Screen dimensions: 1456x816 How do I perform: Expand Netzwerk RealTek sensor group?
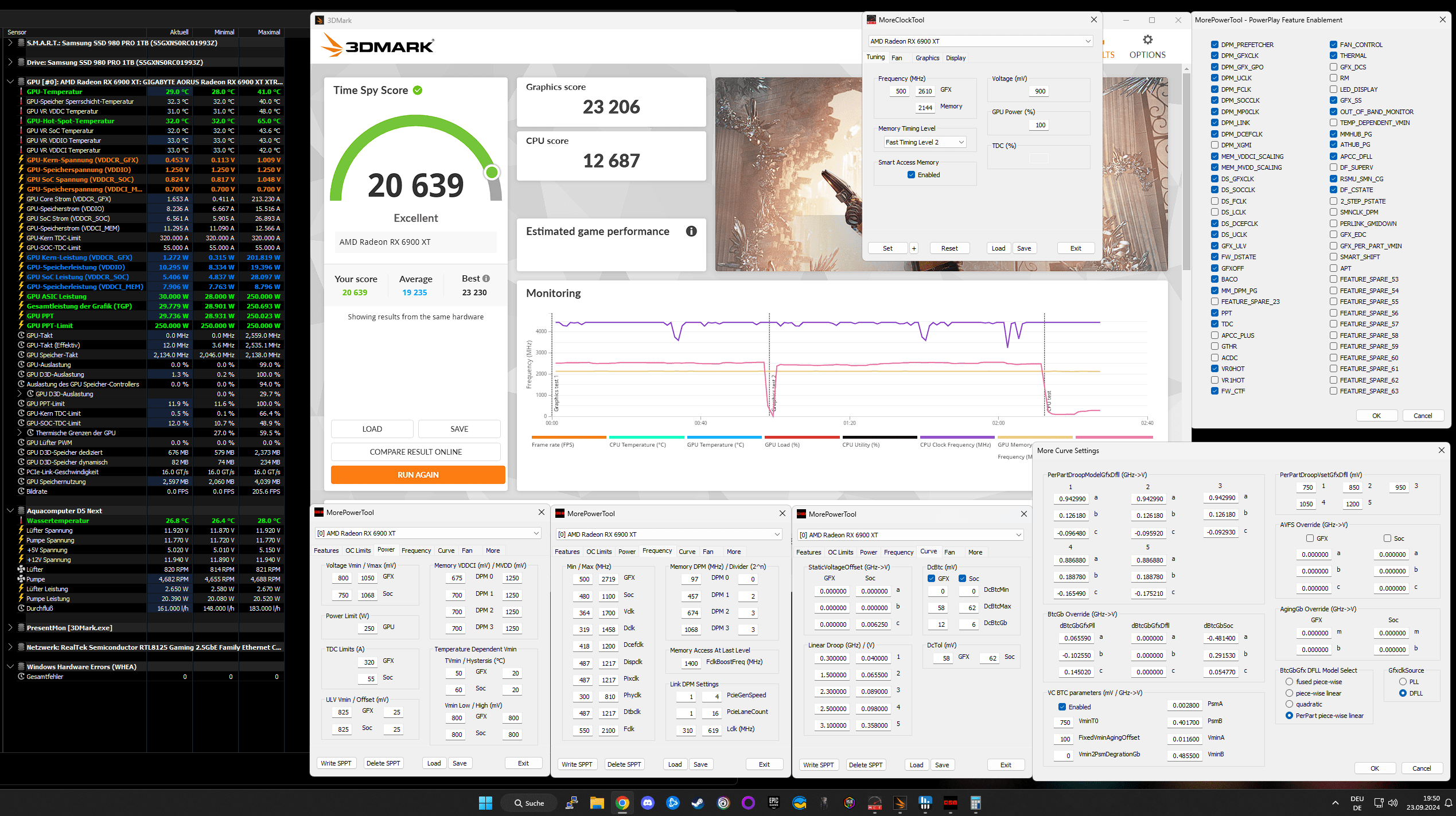pyautogui.click(x=10, y=647)
